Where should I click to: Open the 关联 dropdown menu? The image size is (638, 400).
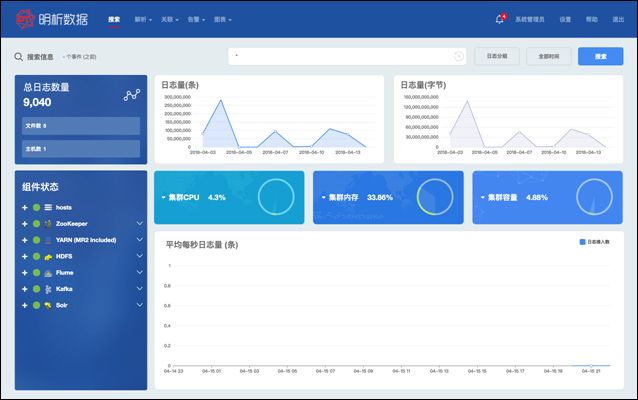point(170,20)
